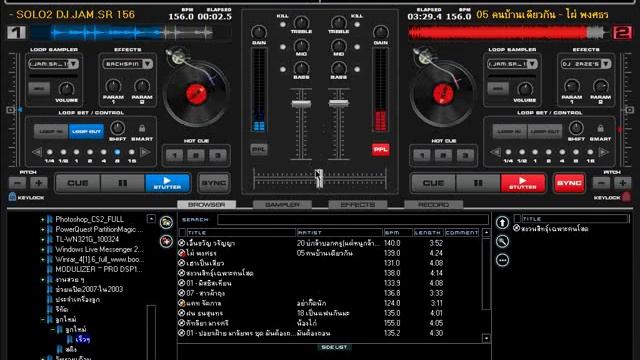The image size is (640, 360).
Task: Click the red add-folder icon in browser
Action: [166, 241]
